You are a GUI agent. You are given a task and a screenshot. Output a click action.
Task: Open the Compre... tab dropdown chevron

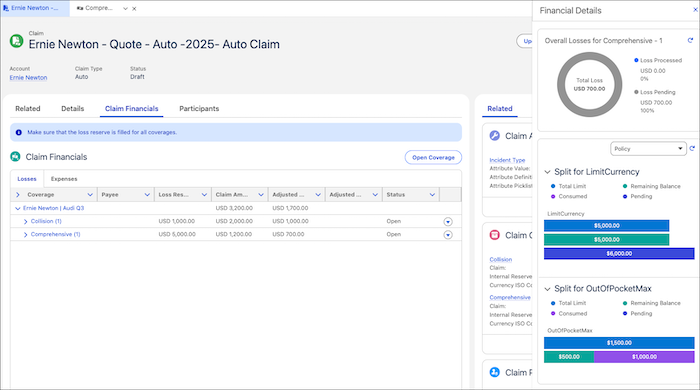click(125, 8)
